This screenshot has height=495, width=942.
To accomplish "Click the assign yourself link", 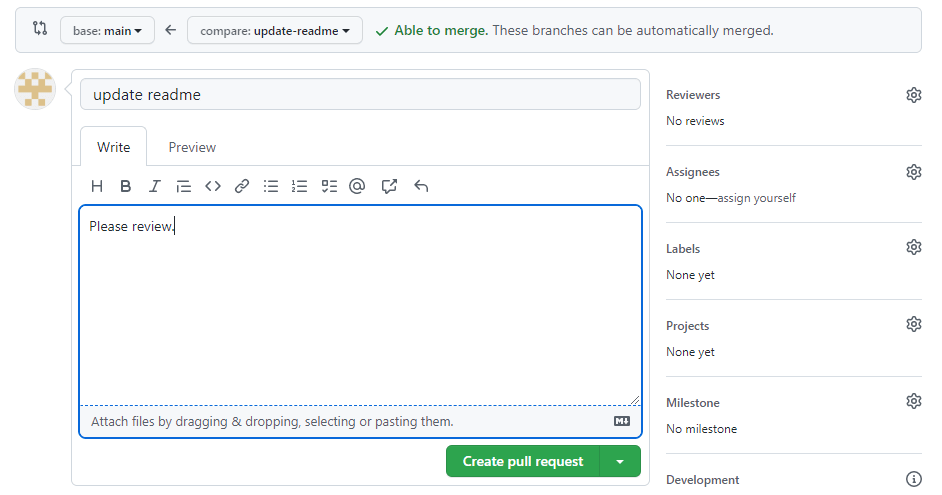I will (756, 198).
